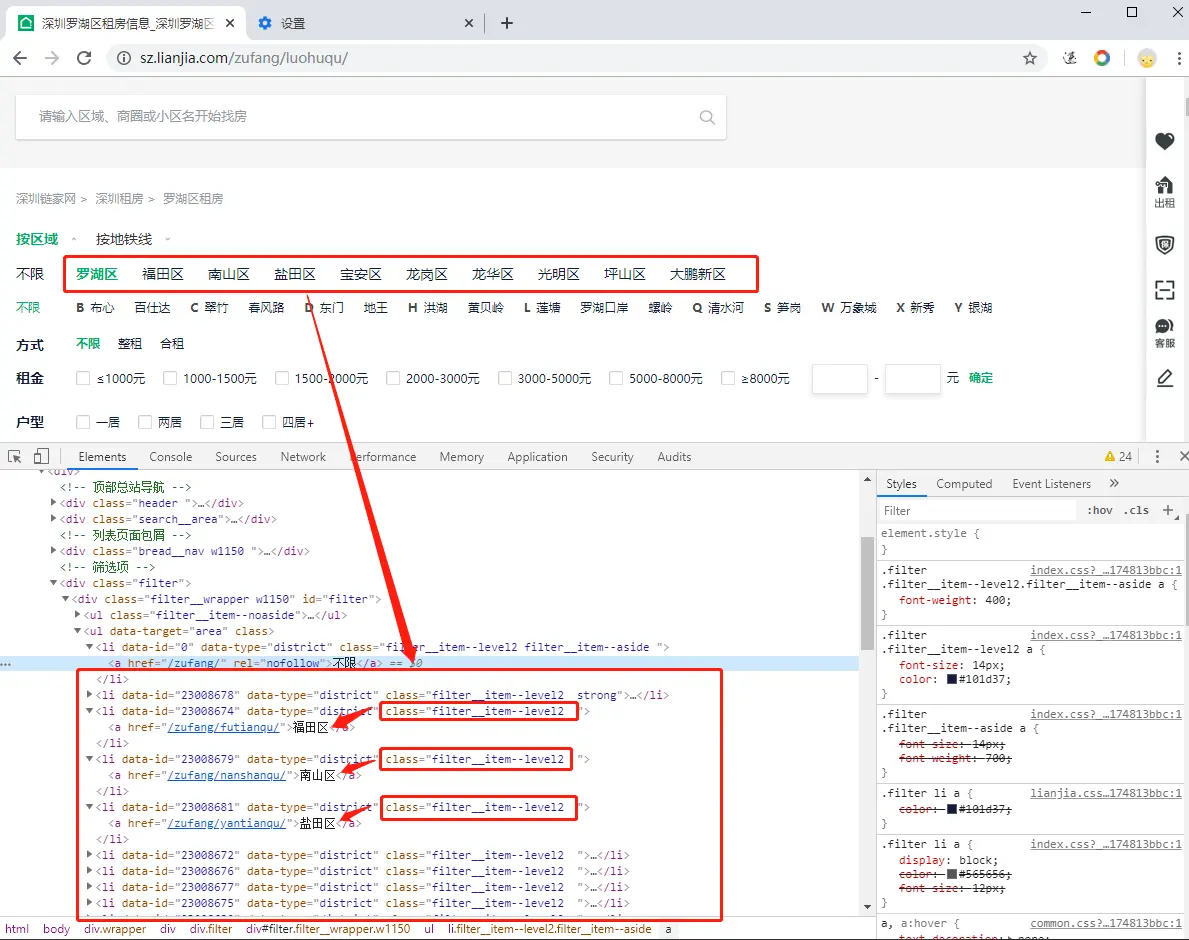
Task: Collapse the div id="filter" wrapper node
Action: tap(65, 599)
